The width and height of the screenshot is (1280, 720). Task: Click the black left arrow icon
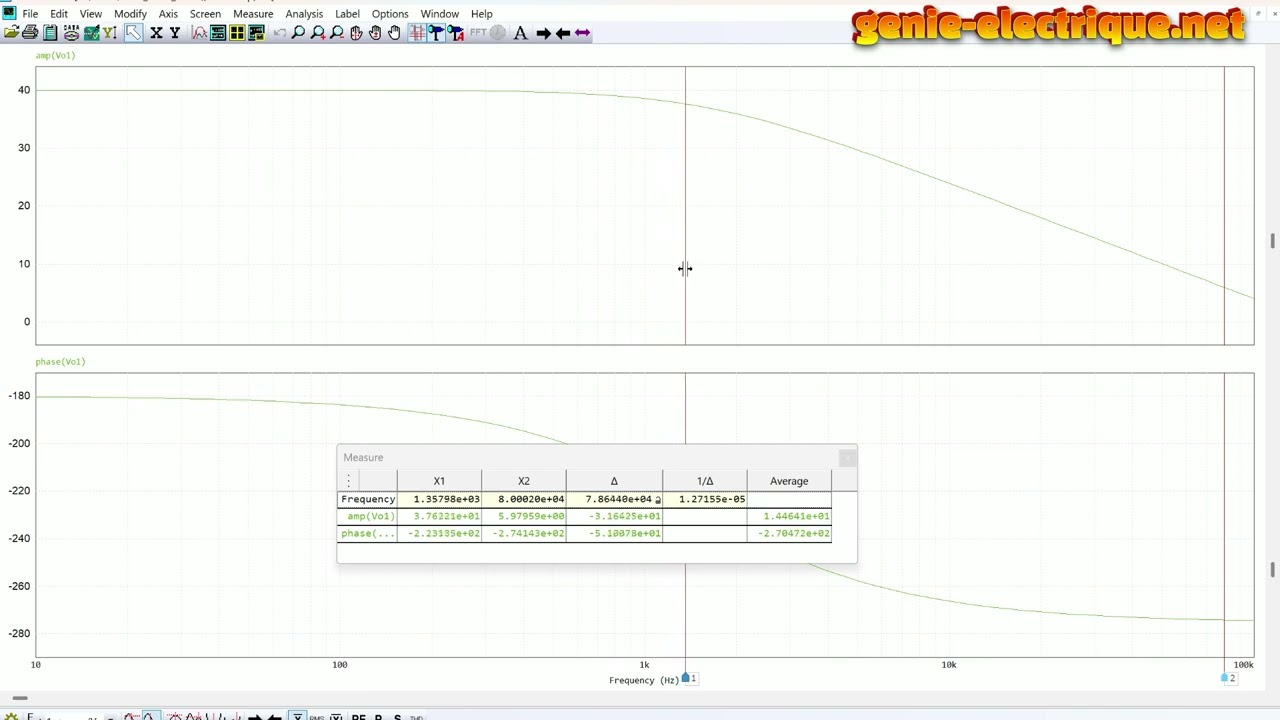click(563, 33)
